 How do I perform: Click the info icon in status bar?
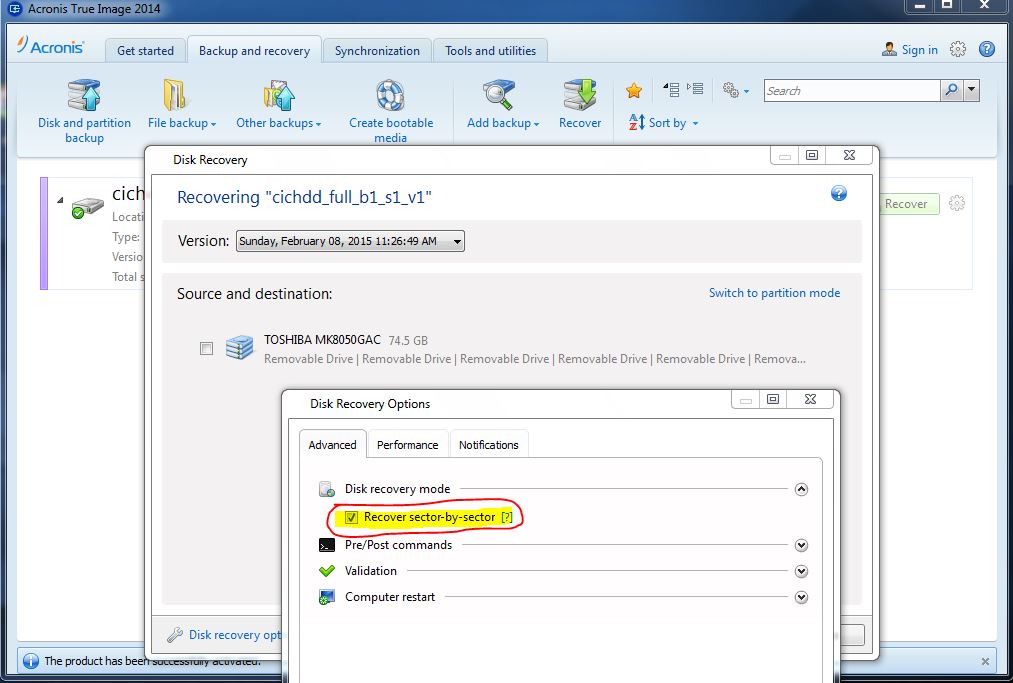30,661
